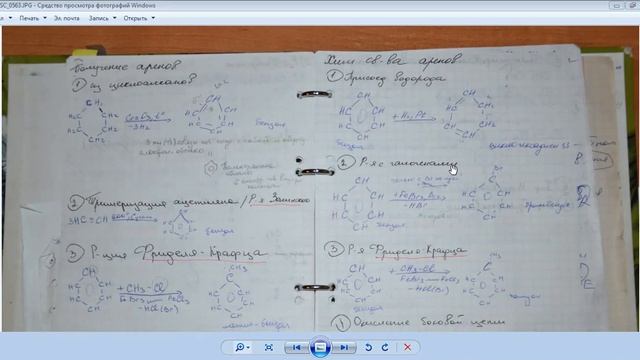Click the displayed notebook photo
This screenshot has height=360, width=640.
coord(320,179)
